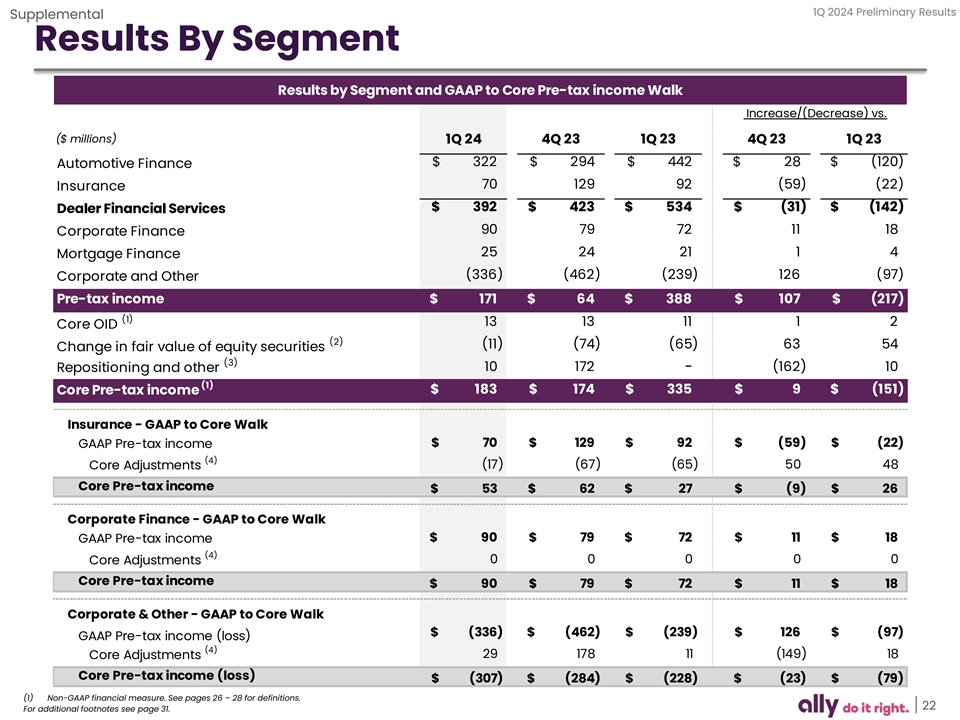Click the 1Q 2024 Preliminary Results header text
The width and height of the screenshot is (960, 720).
point(868,12)
